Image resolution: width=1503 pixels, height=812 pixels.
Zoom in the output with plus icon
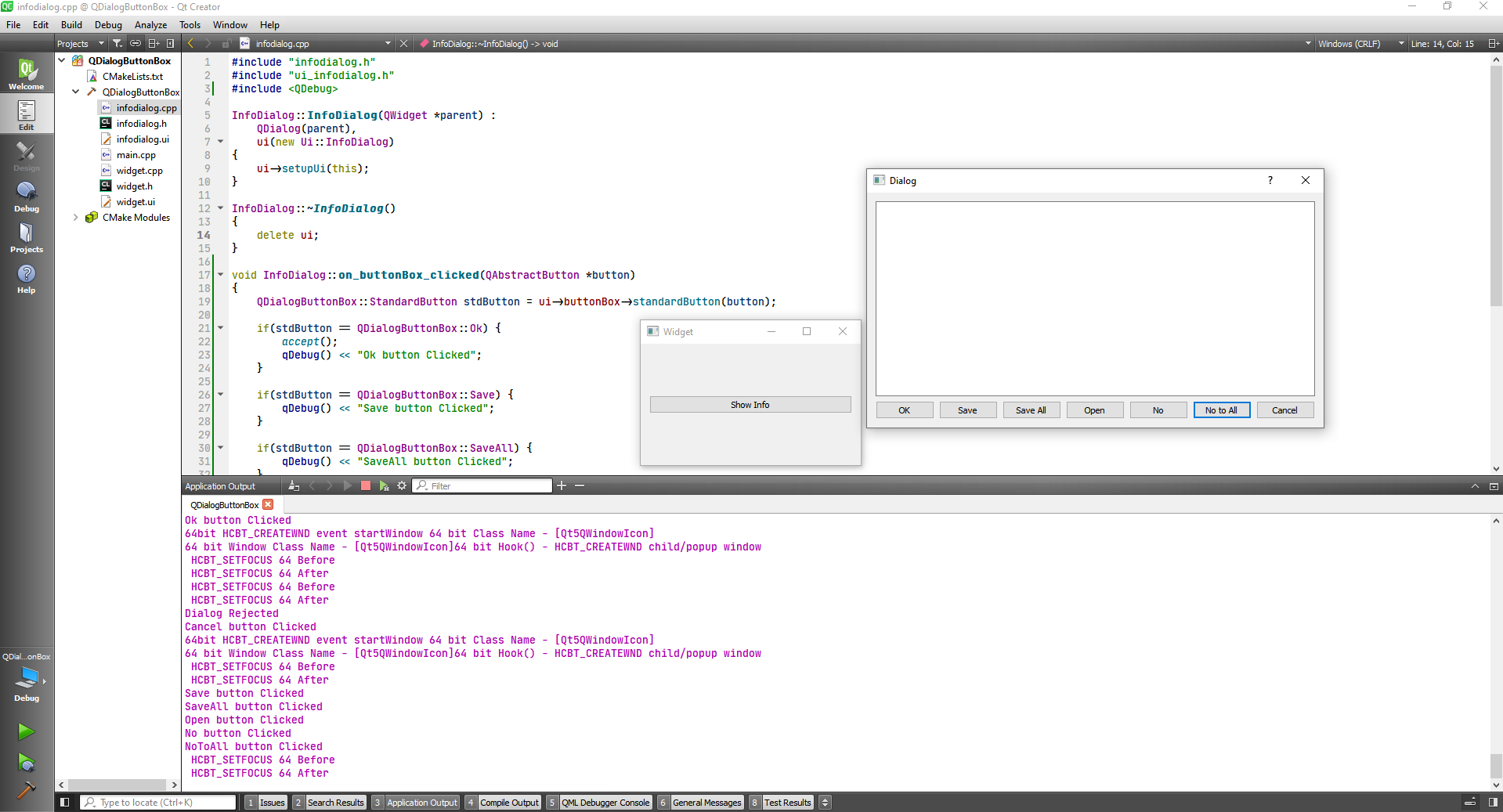tap(562, 486)
